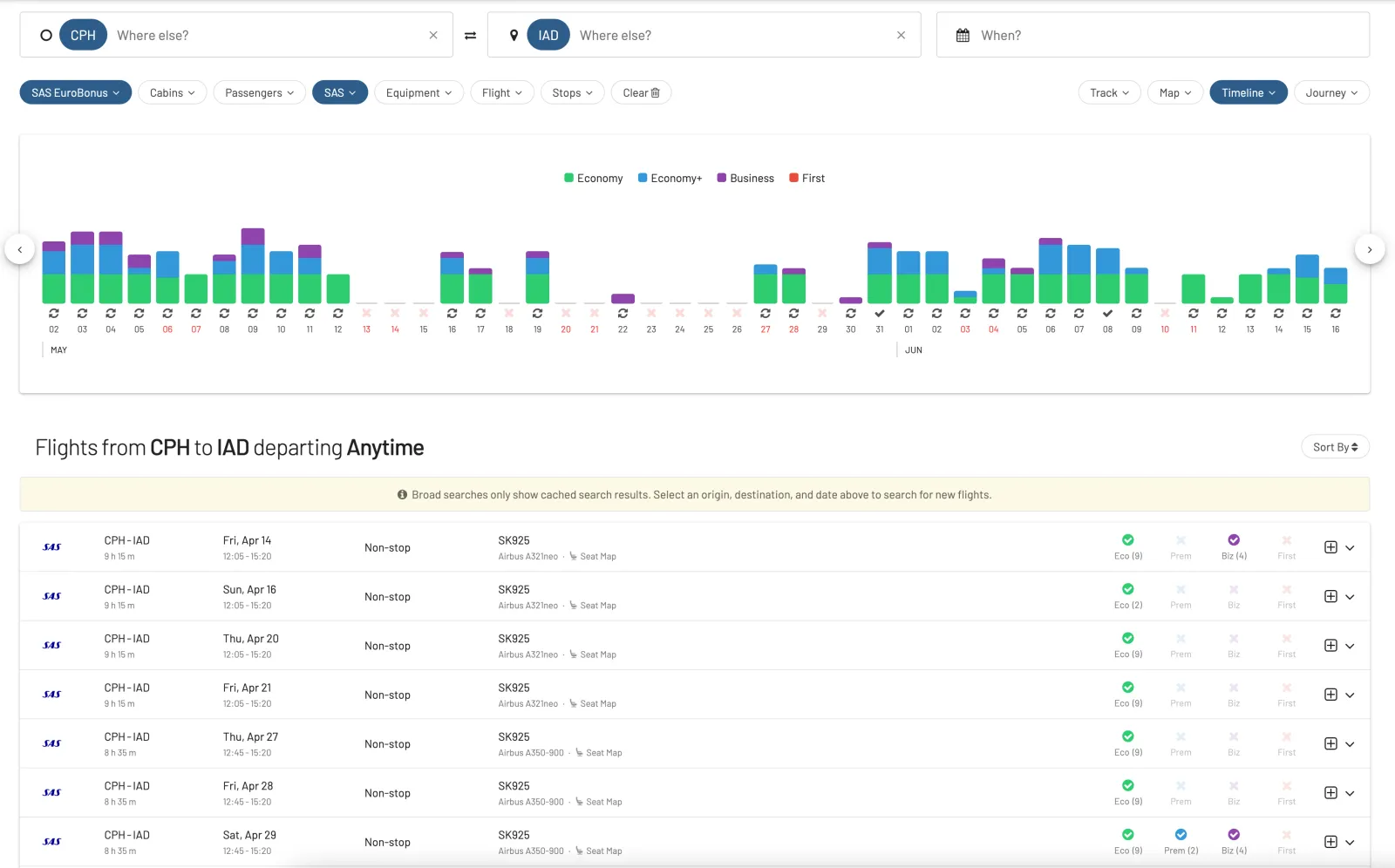Screen dimensions: 1395x868
Task: Select the June 06 availability bar
Action: [1051, 270]
